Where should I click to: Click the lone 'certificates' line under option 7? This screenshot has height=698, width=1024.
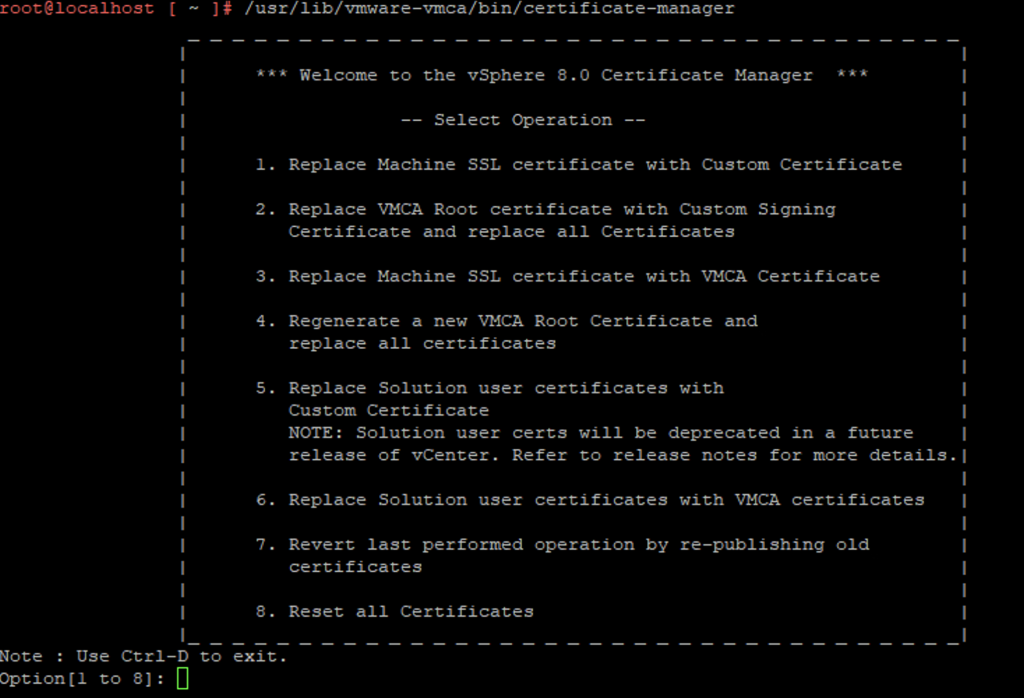tap(355, 567)
